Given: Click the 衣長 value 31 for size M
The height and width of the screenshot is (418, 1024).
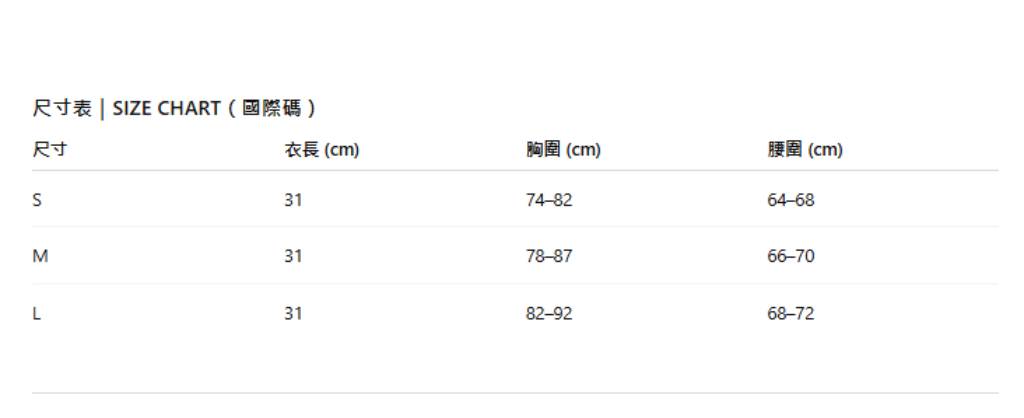Looking at the screenshot, I should (293, 256).
